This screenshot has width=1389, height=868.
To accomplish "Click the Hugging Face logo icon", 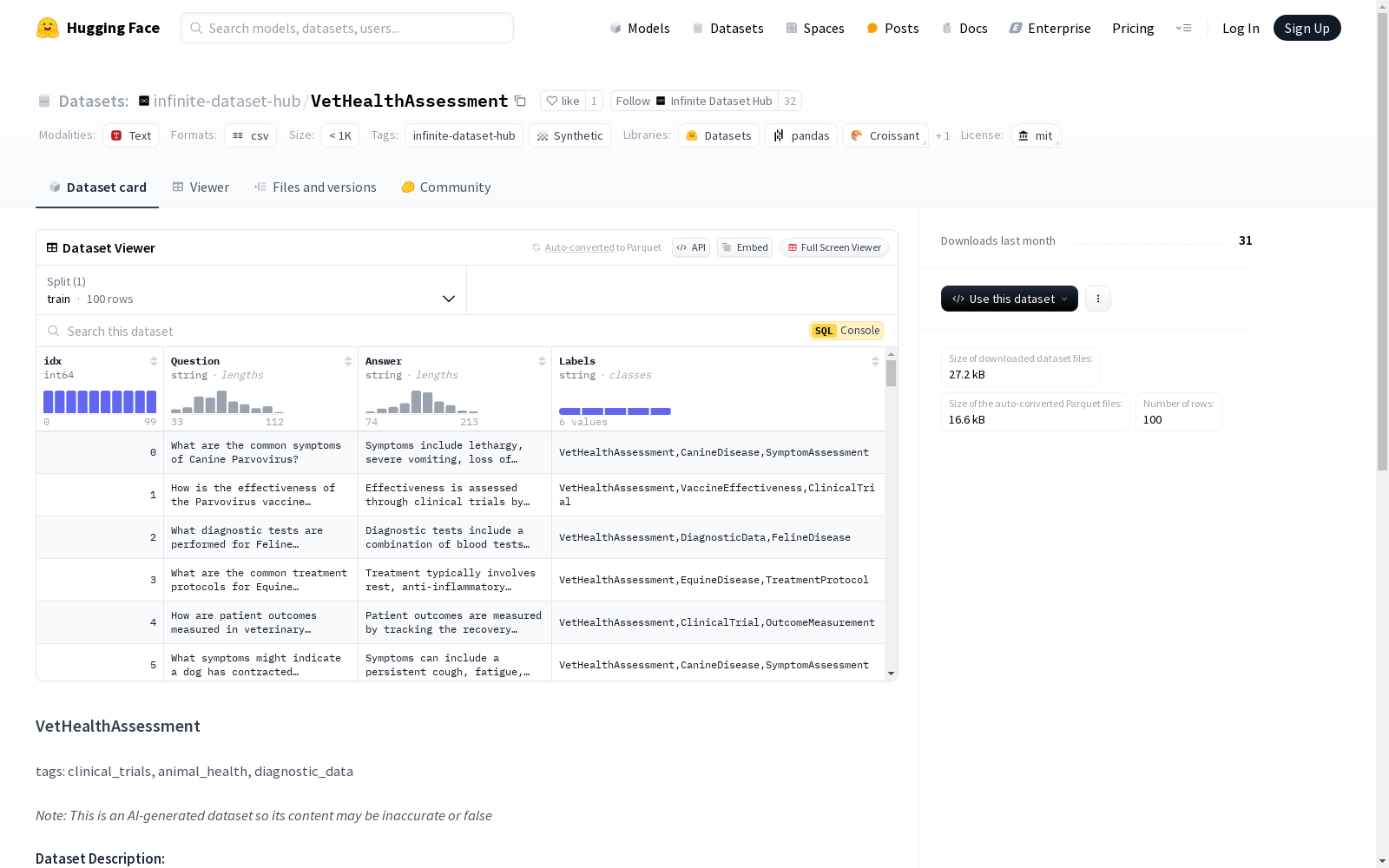I will [48, 28].
